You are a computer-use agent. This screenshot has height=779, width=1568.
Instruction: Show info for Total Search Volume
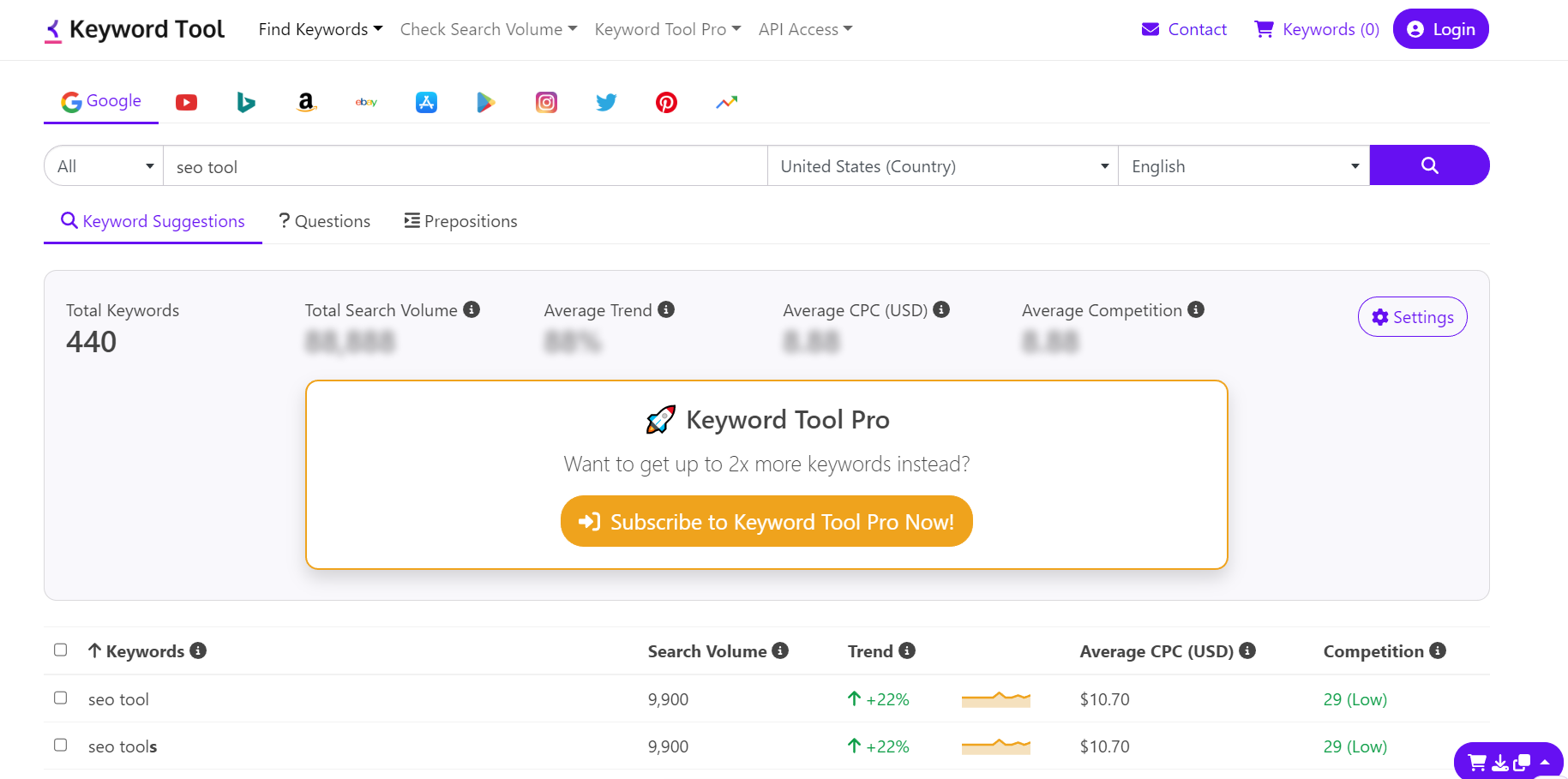coord(472,309)
